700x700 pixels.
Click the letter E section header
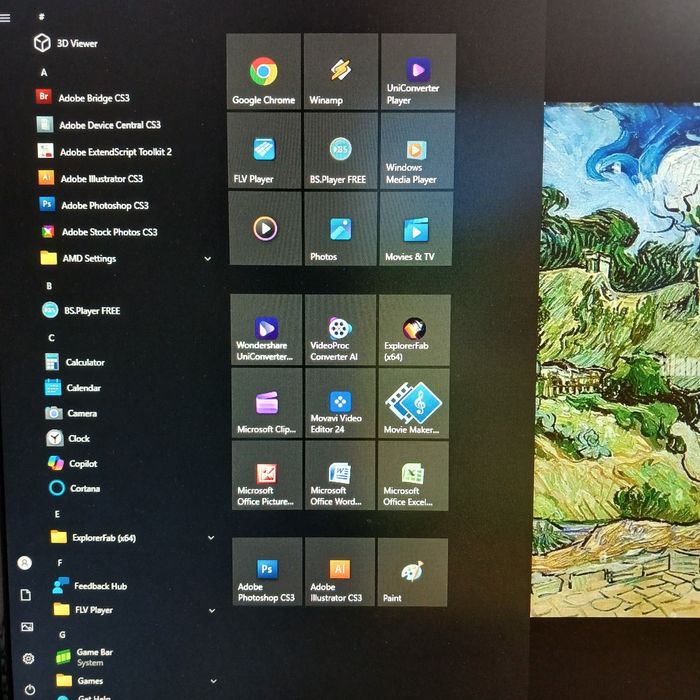(57, 514)
